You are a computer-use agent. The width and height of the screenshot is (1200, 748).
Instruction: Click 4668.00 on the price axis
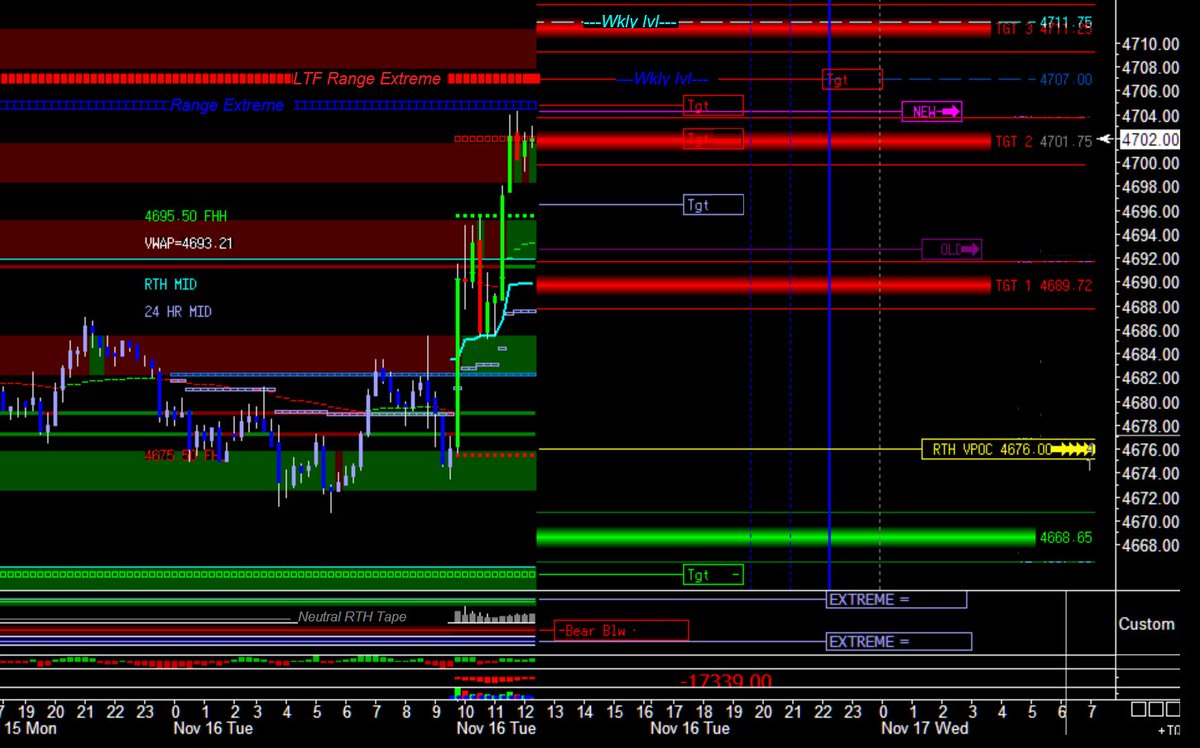click(1151, 546)
